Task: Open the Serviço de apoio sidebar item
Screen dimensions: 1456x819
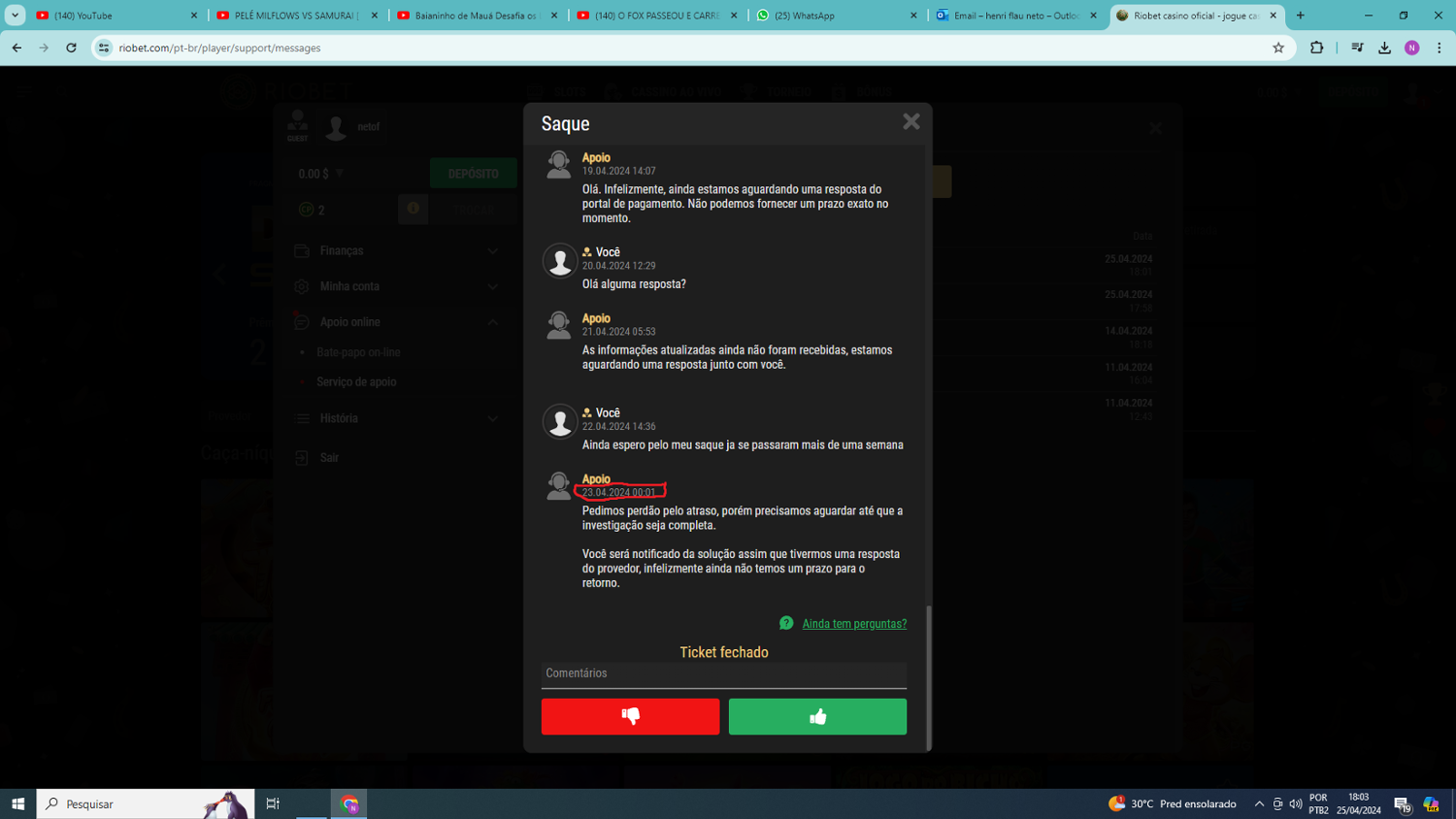Action: [x=356, y=382]
